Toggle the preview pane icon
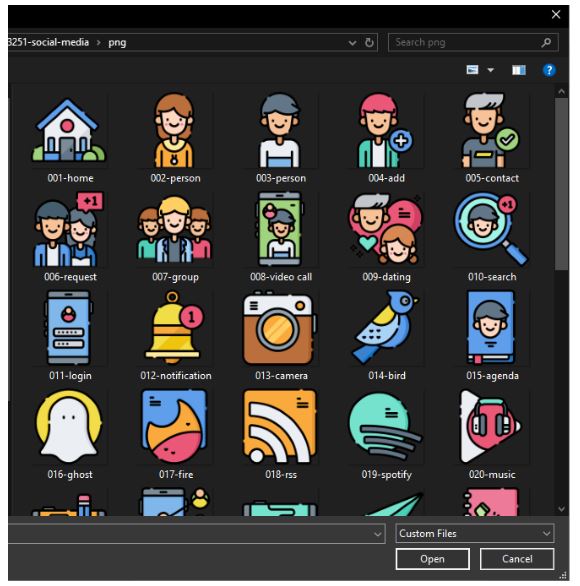 519,70
